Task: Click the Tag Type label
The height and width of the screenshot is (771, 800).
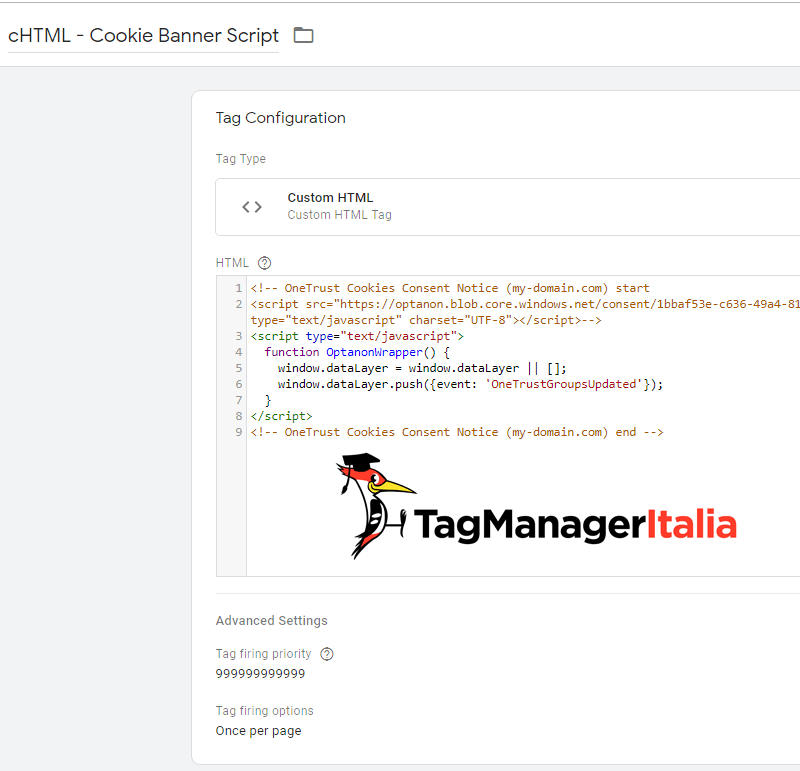Action: click(241, 159)
